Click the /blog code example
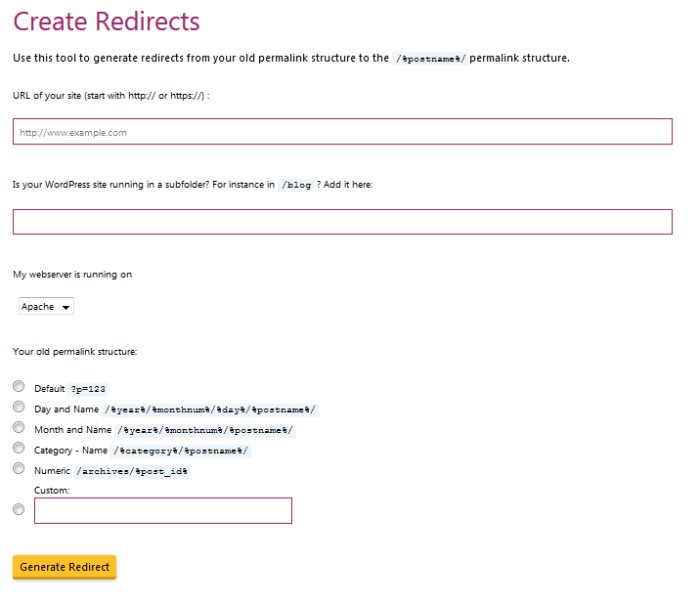 pos(296,185)
